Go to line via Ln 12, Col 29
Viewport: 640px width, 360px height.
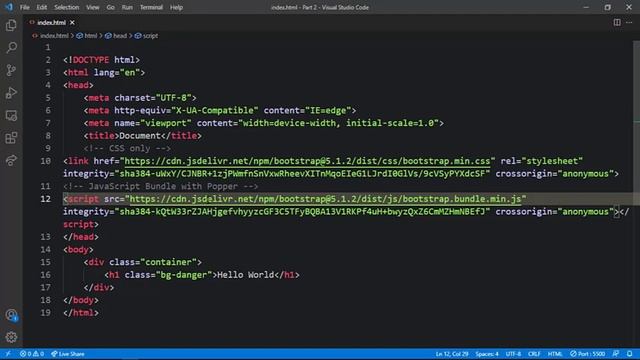452,354
